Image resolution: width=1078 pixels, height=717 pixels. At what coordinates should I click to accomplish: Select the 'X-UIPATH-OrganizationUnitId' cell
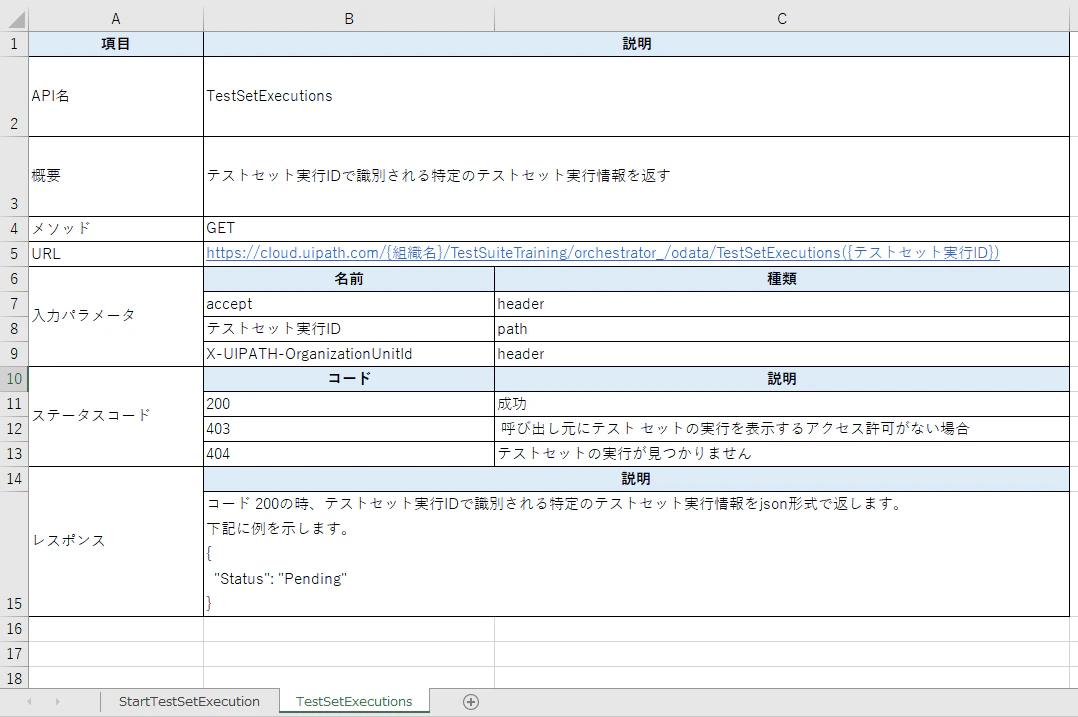[349, 354]
